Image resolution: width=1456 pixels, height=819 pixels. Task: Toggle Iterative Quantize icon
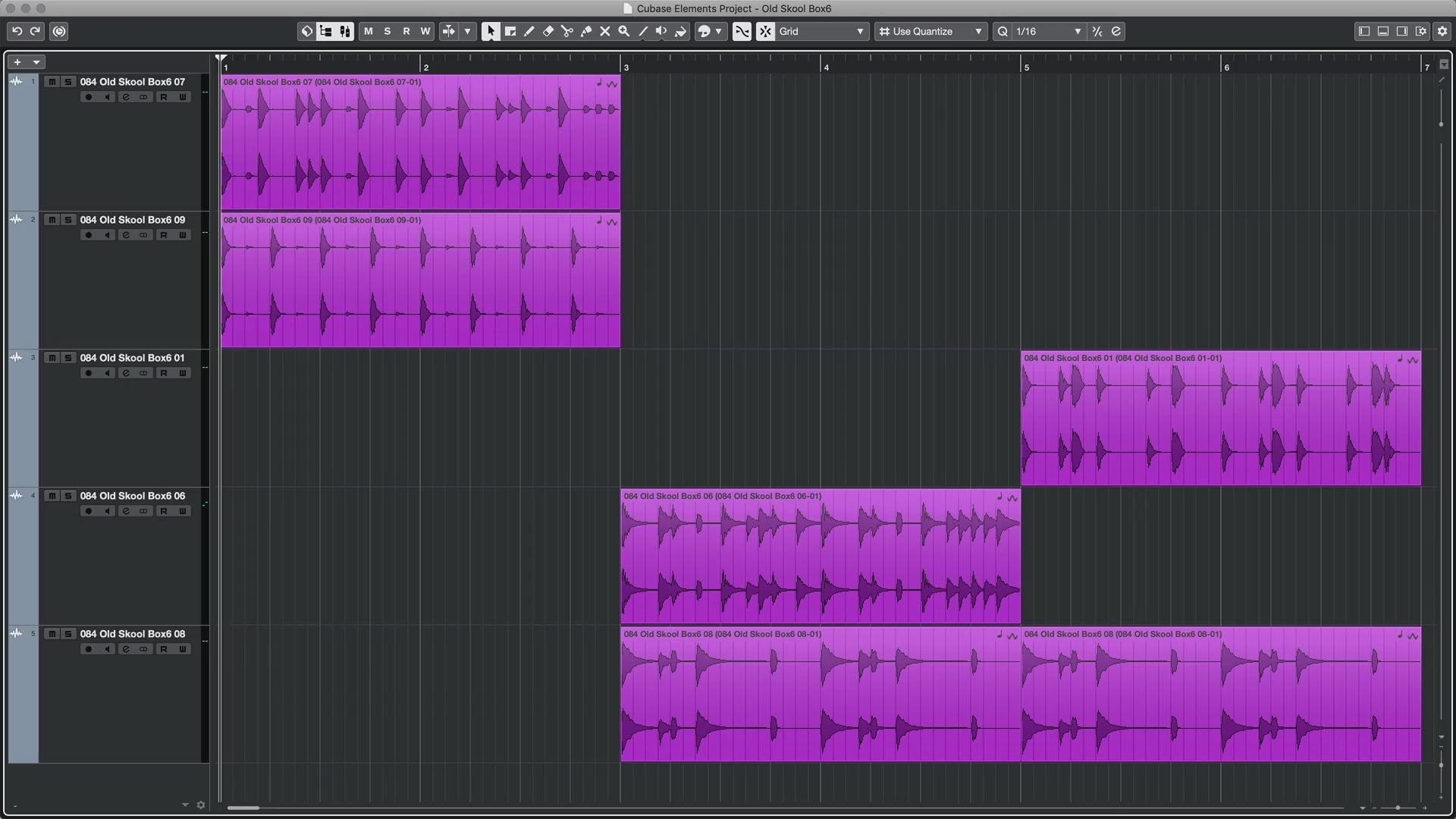click(x=1097, y=31)
